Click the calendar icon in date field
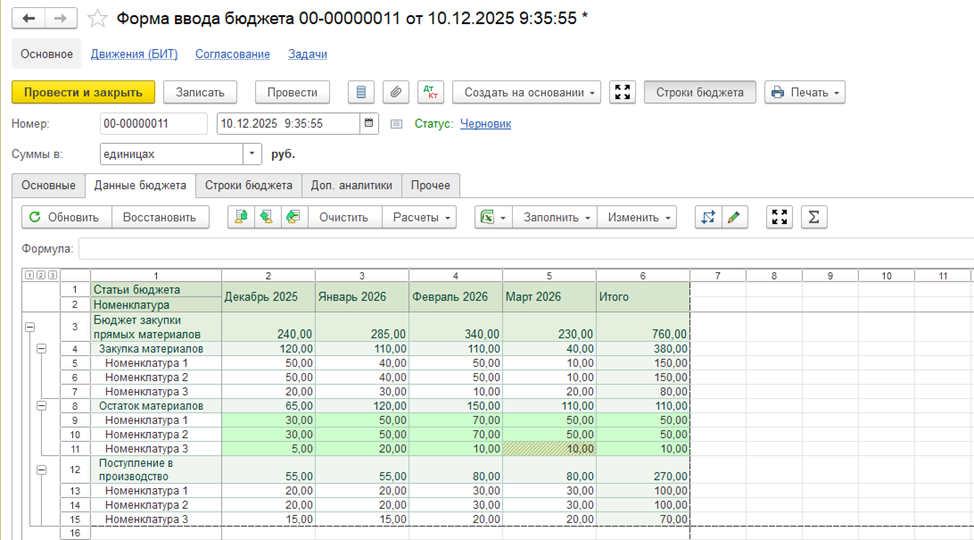The image size is (974, 540). pyautogui.click(x=370, y=124)
